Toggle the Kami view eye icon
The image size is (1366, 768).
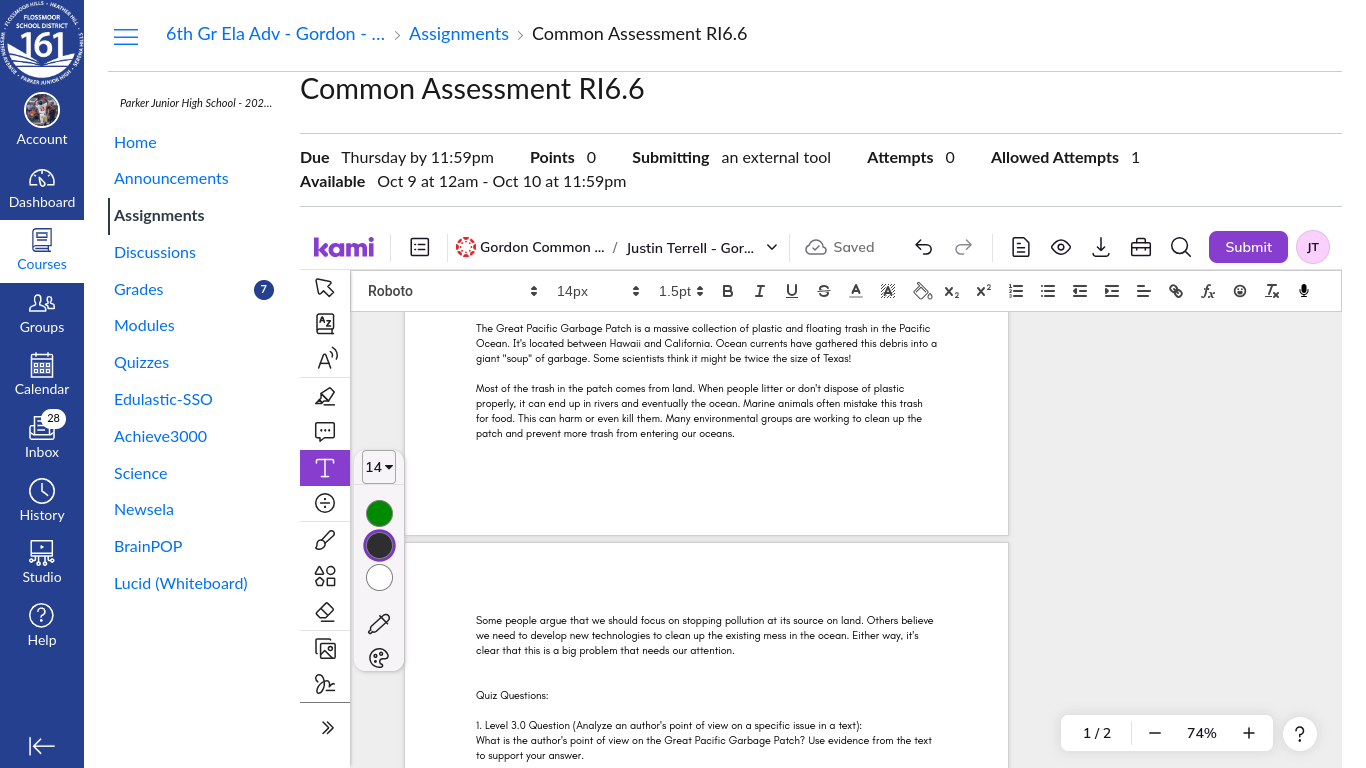point(1061,247)
